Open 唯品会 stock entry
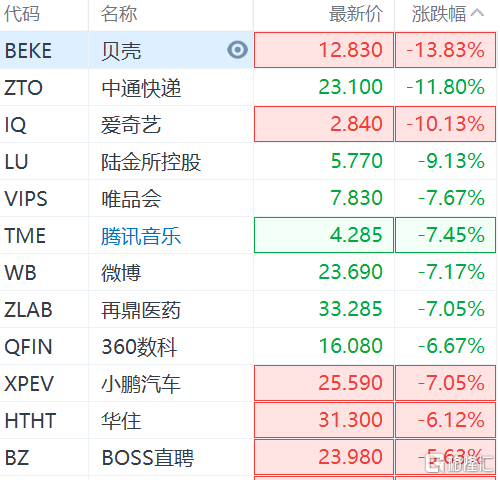Screen dimensions: 500x480 131,199
